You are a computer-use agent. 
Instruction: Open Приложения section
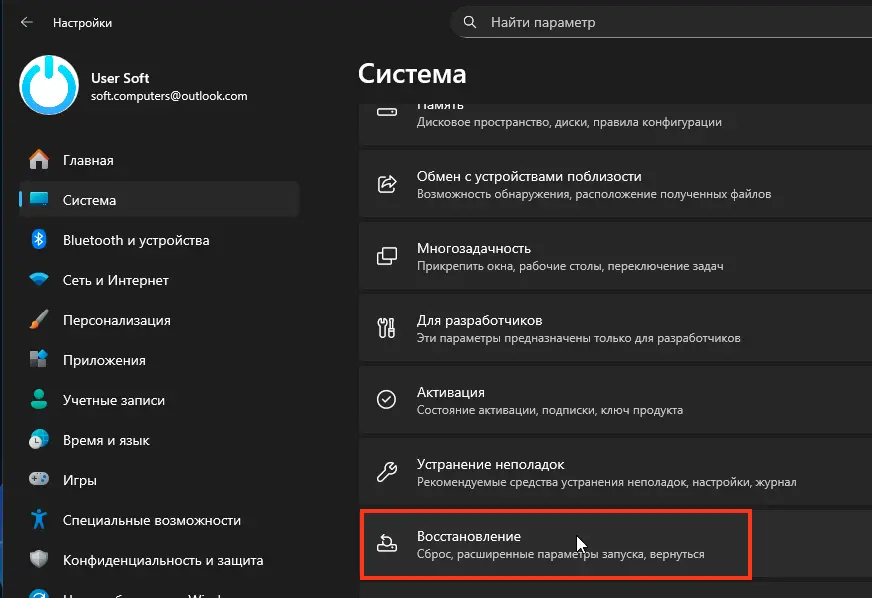[x=104, y=360]
